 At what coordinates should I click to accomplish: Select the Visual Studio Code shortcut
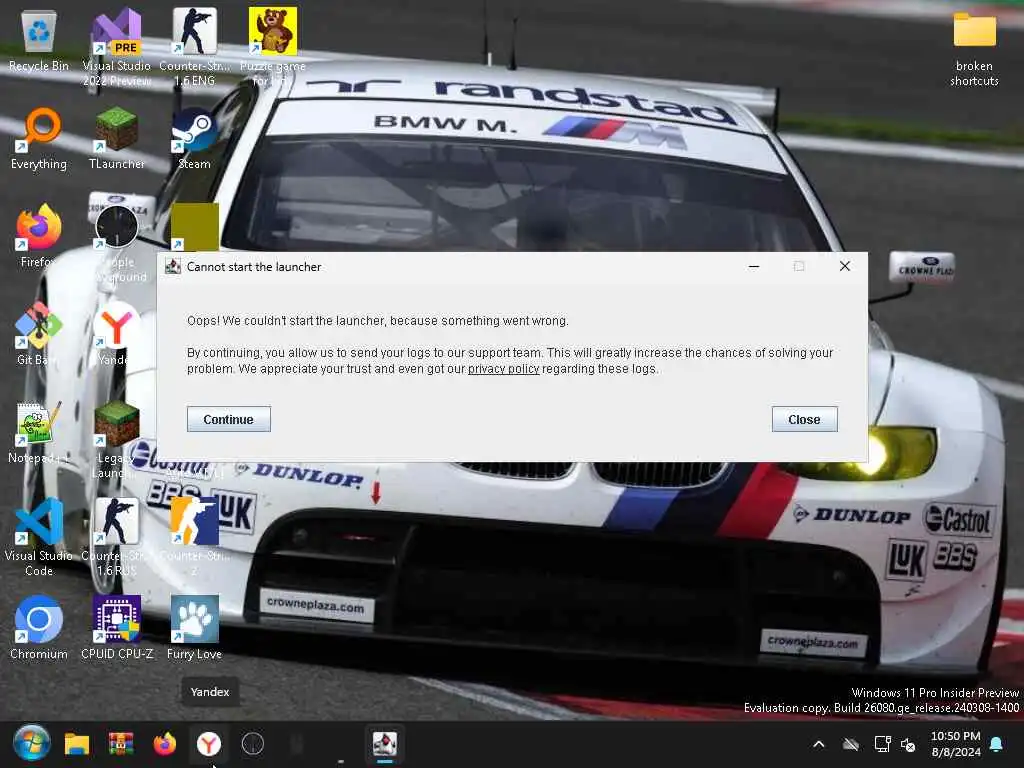pyautogui.click(x=39, y=537)
